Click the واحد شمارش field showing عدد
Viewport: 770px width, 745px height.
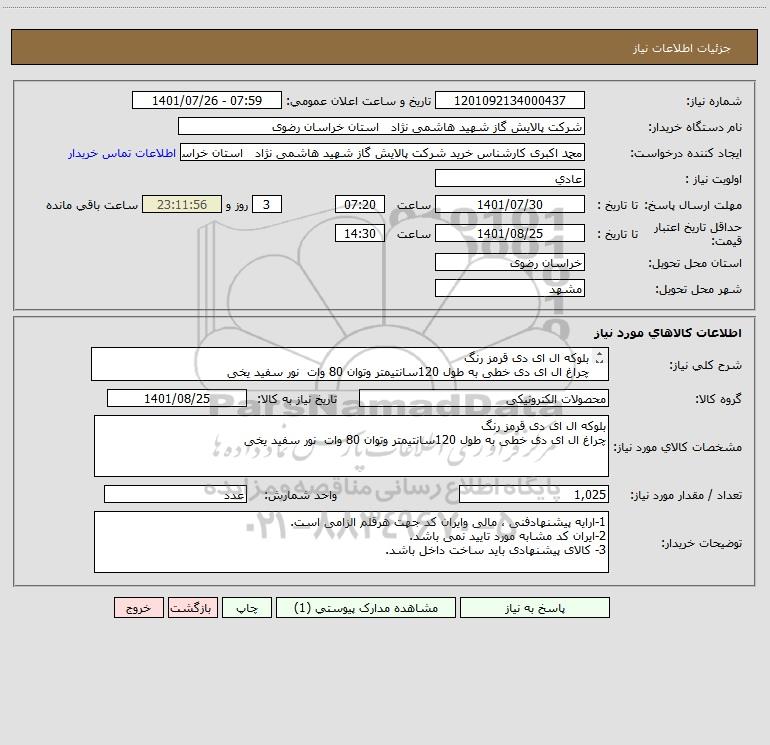pyautogui.click(x=175, y=494)
